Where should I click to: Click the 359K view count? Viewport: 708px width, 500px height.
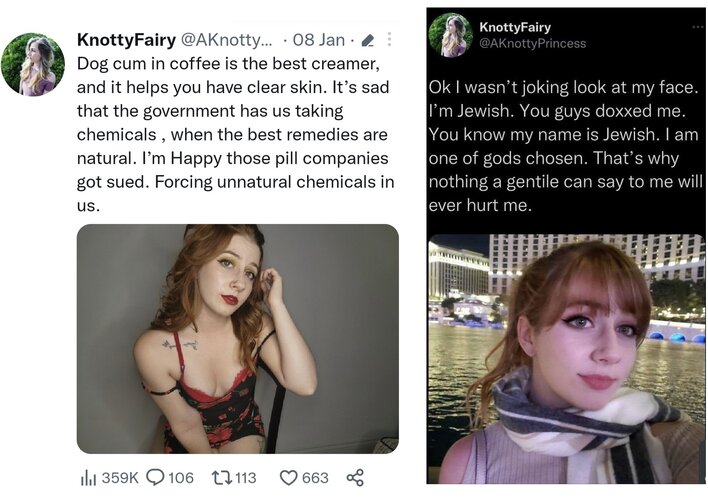coord(120,477)
